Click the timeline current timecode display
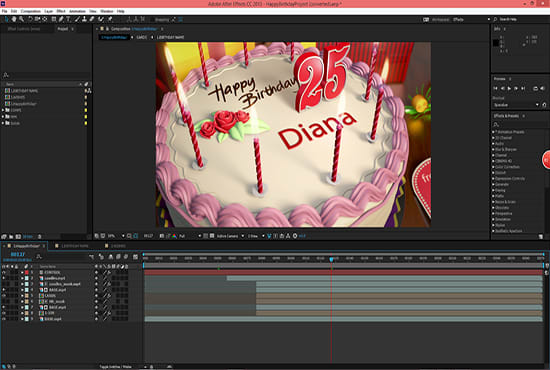 [x=18, y=254]
